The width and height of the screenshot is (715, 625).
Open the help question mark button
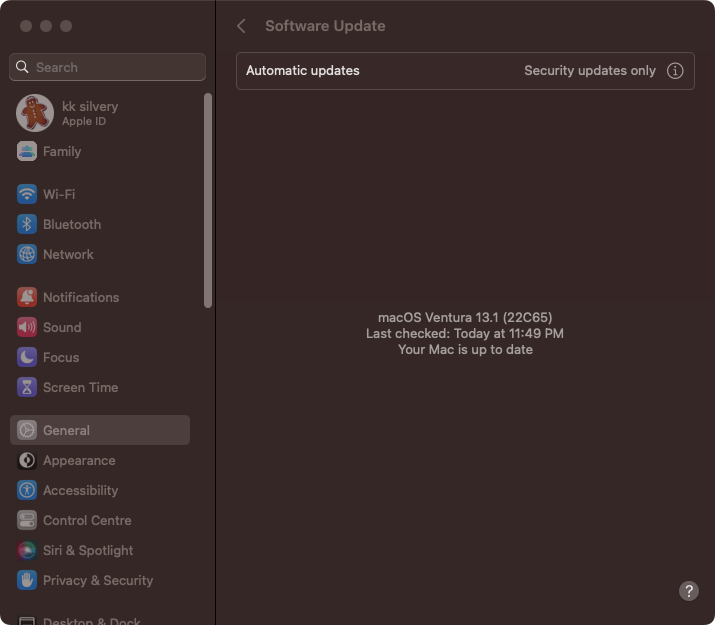(x=689, y=591)
